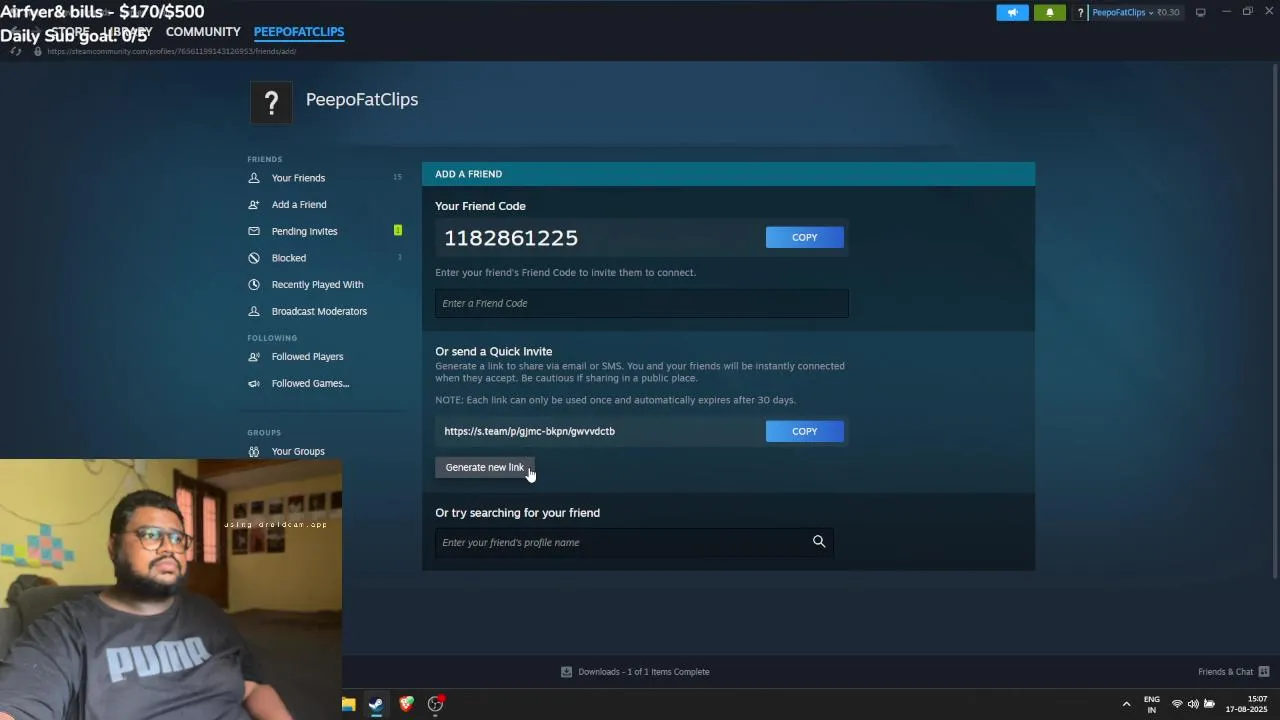The image size is (1280, 720).
Task: Click the page reload icon beside URL
Action: point(16,51)
